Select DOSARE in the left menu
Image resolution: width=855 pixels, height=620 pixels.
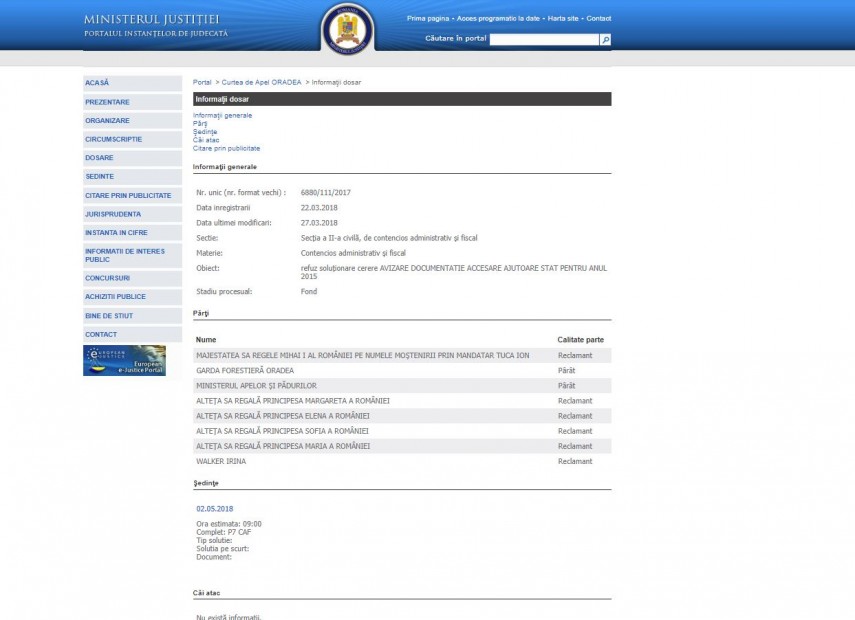(100, 158)
